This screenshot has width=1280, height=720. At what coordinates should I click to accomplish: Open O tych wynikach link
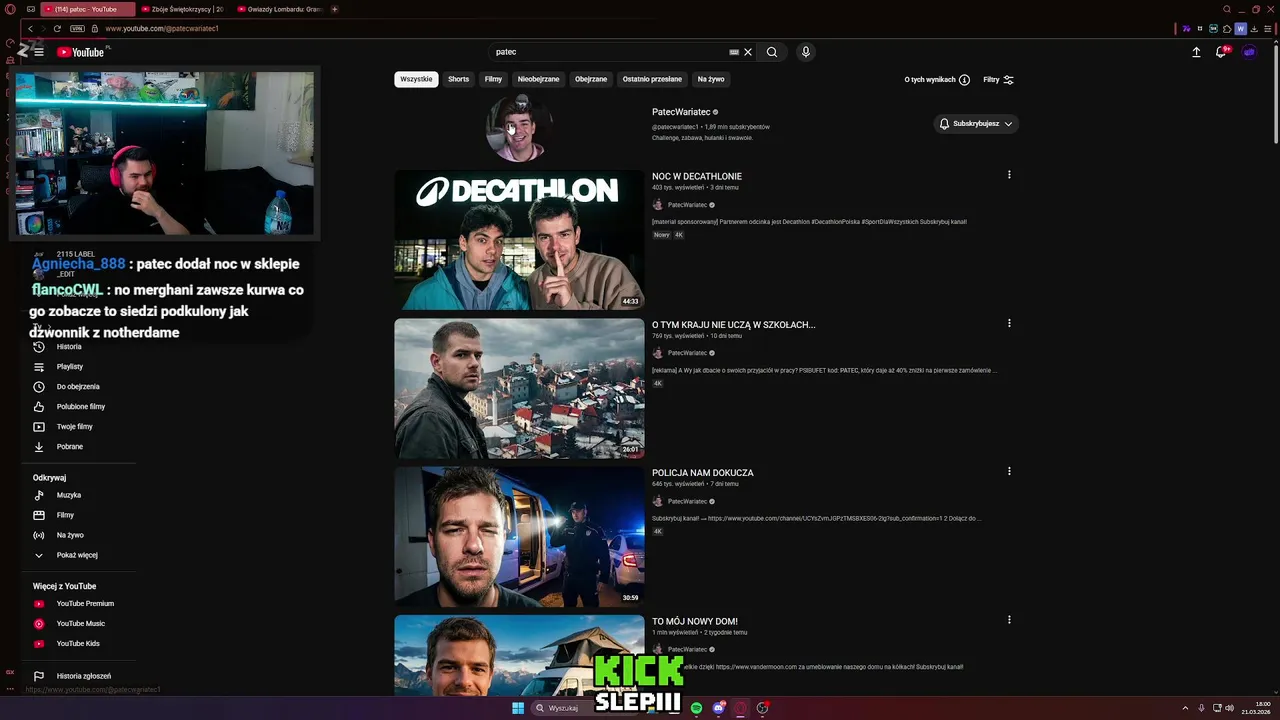point(930,80)
